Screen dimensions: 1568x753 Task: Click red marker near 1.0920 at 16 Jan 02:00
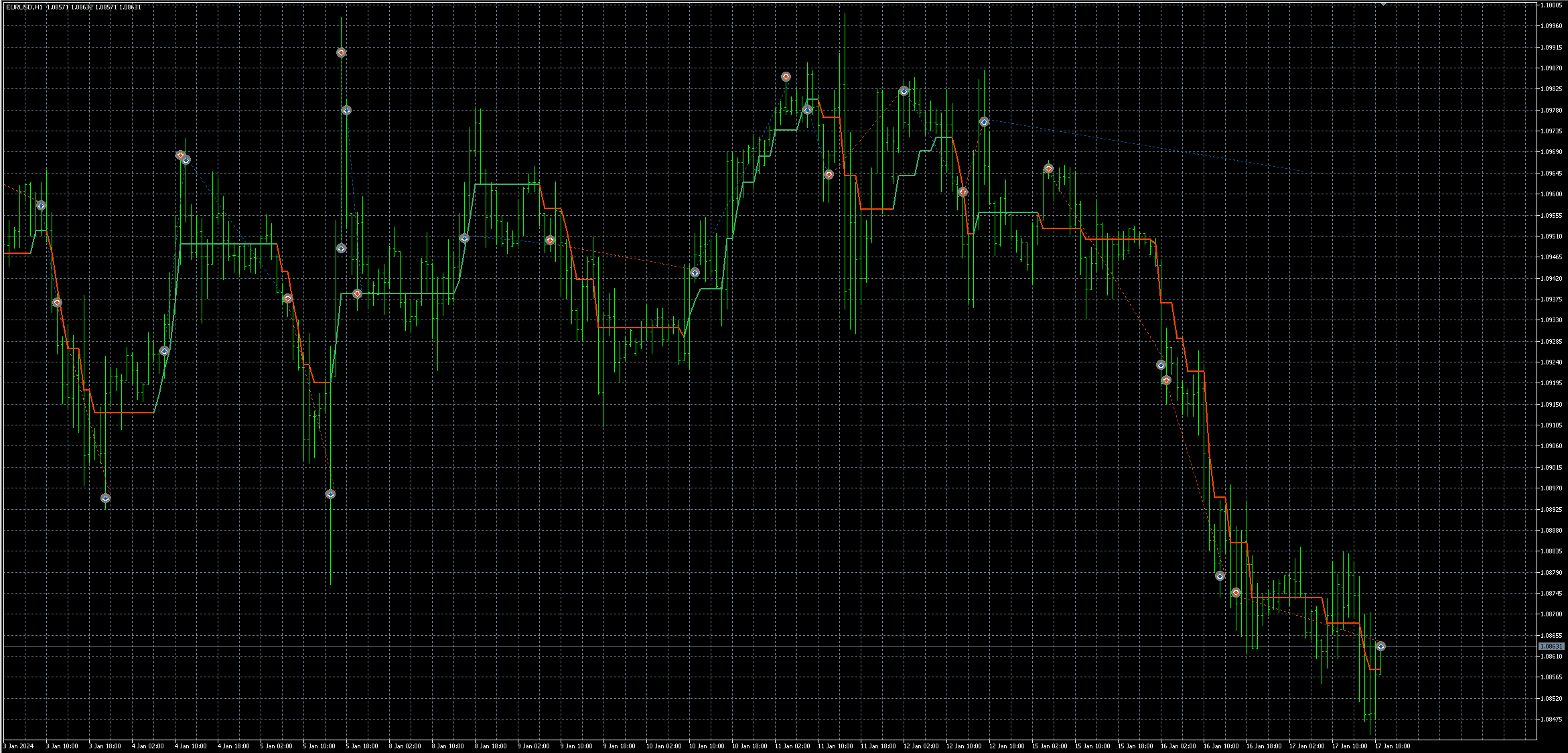click(x=1166, y=381)
